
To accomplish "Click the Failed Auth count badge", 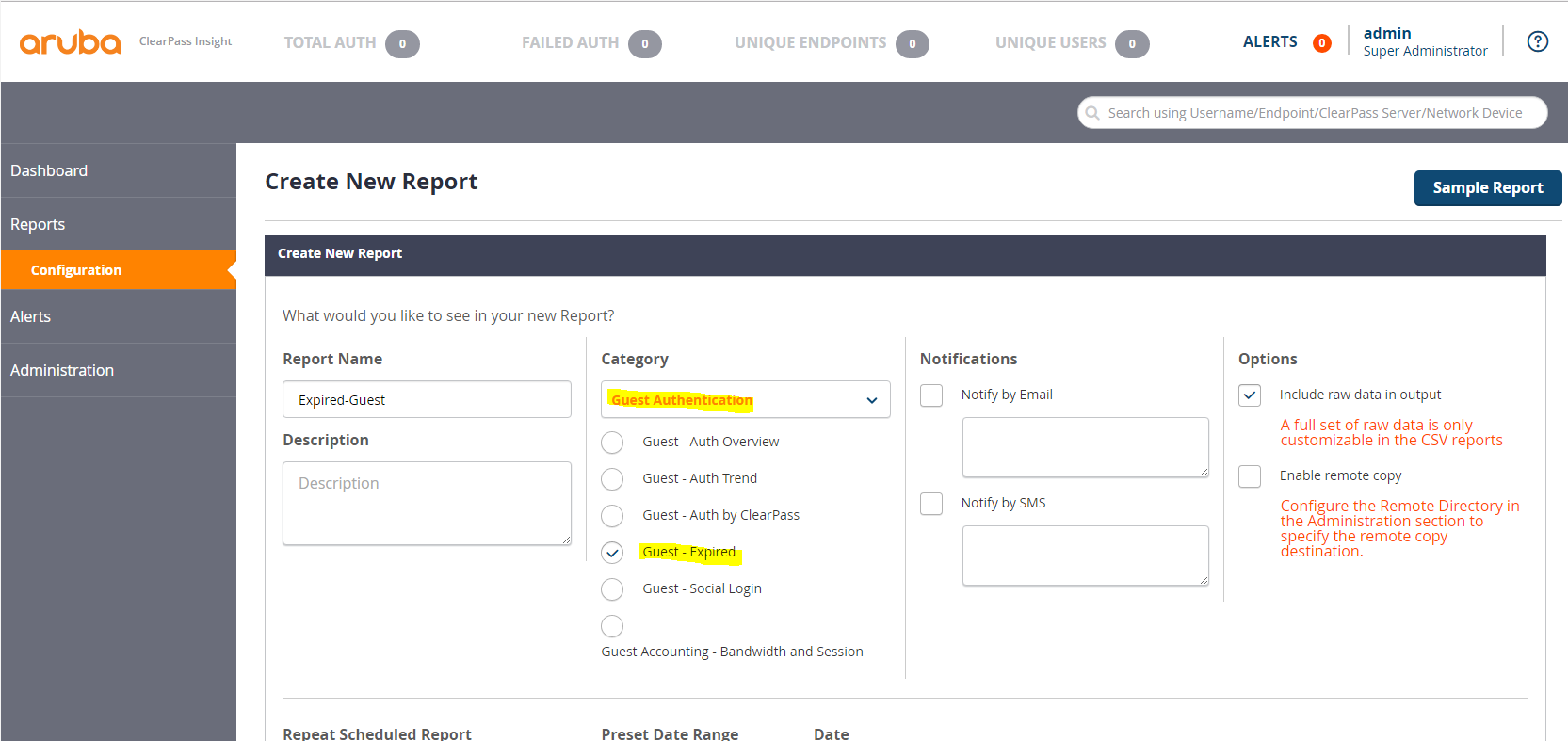I will 645,44.
